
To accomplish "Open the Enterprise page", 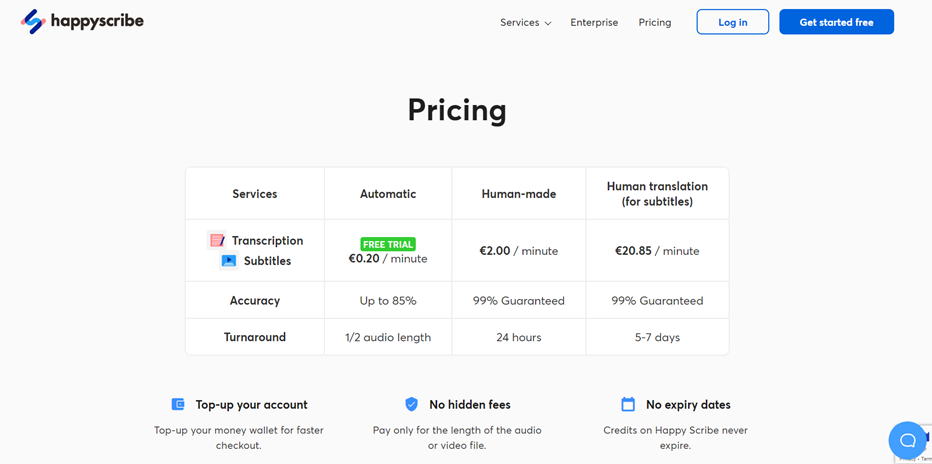I will [594, 22].
